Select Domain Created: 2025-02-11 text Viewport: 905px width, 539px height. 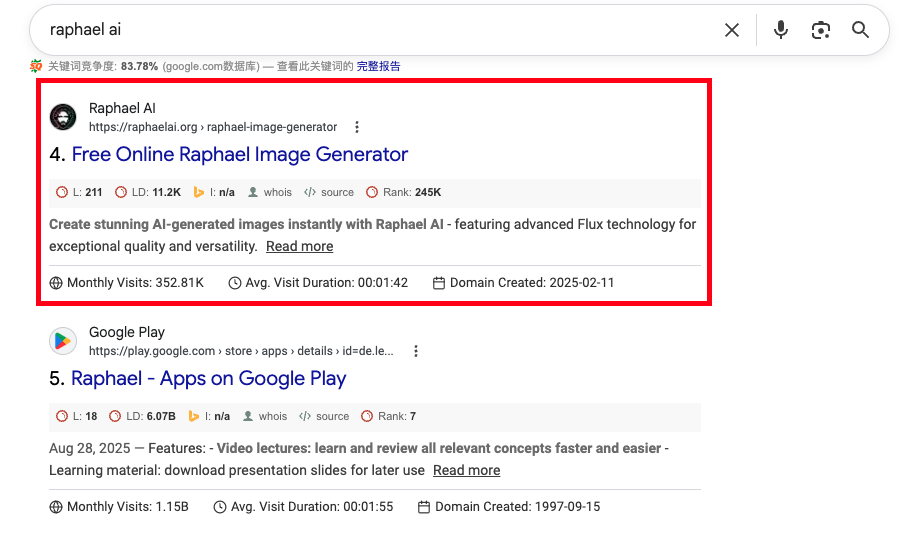523,283
